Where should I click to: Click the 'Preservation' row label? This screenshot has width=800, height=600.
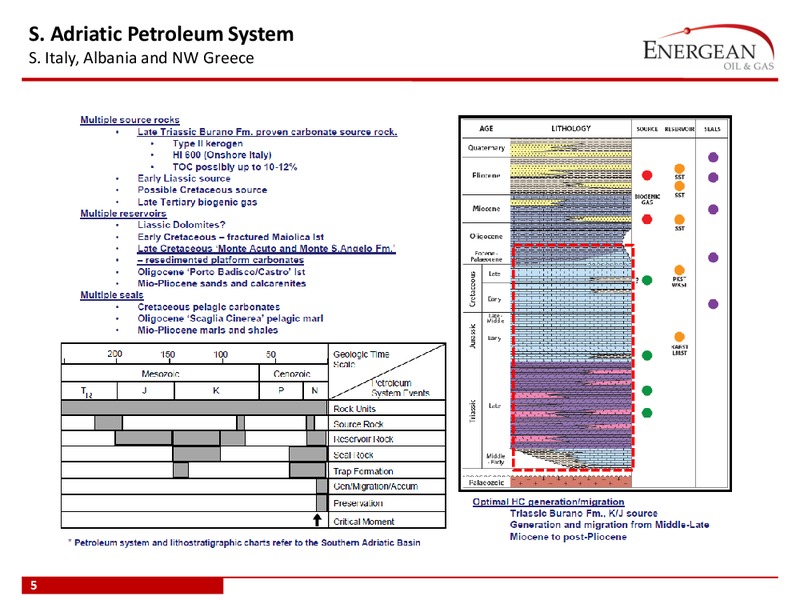coord(358,503)
